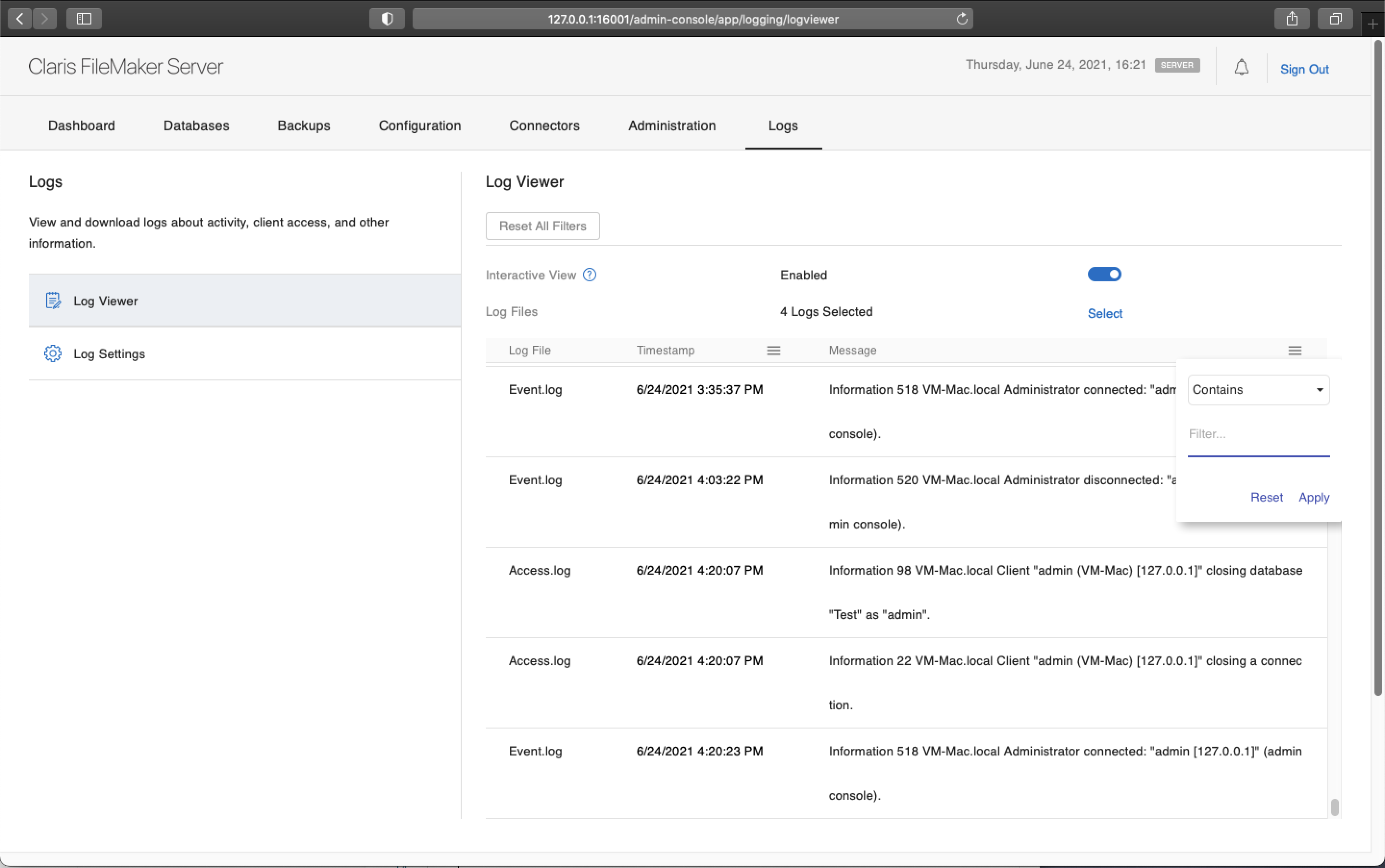
Task: Apply the message filter
Action: pos(1314,497)
